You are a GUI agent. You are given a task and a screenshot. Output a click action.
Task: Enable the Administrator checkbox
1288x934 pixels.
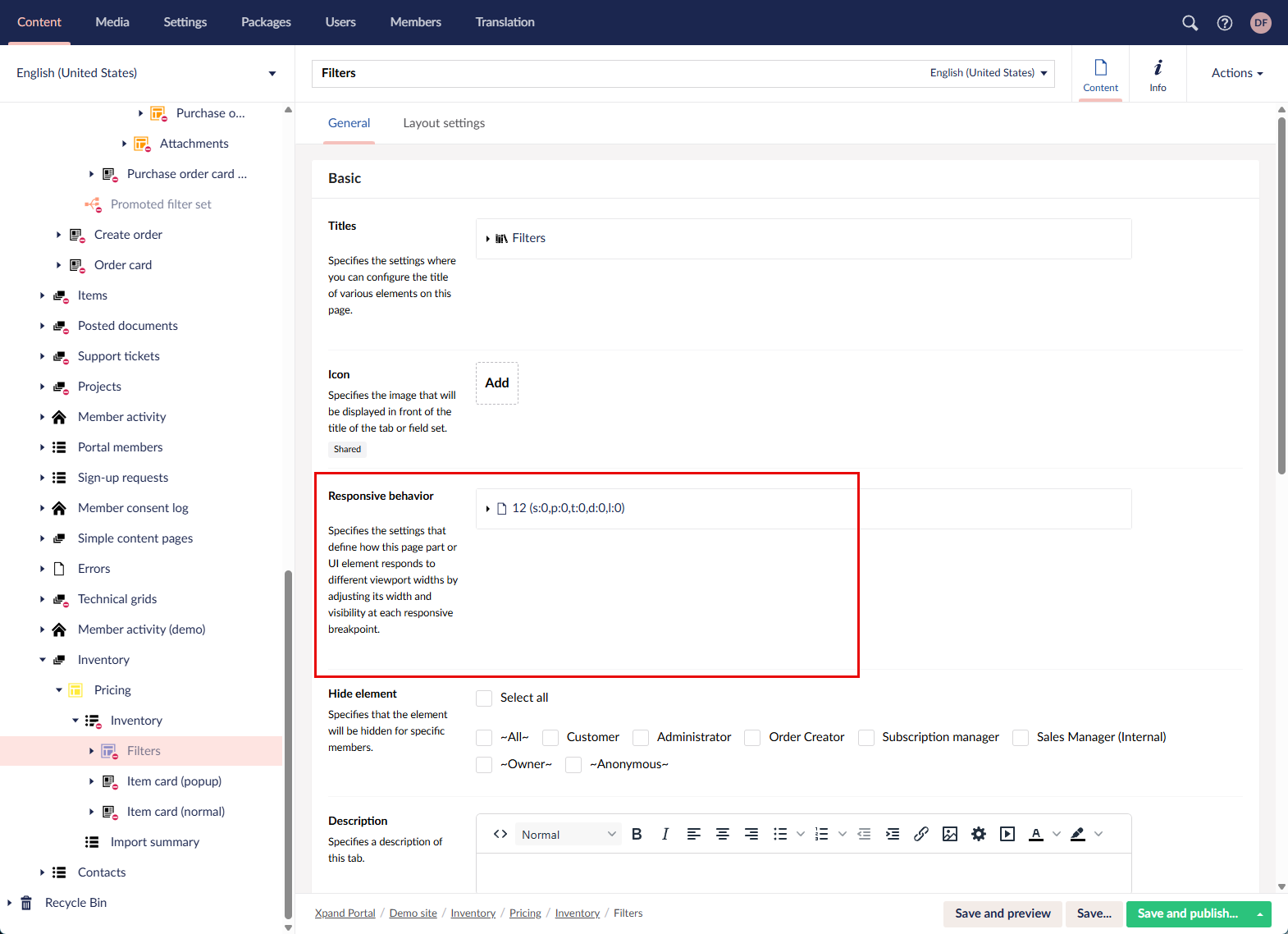click(641, 738)
